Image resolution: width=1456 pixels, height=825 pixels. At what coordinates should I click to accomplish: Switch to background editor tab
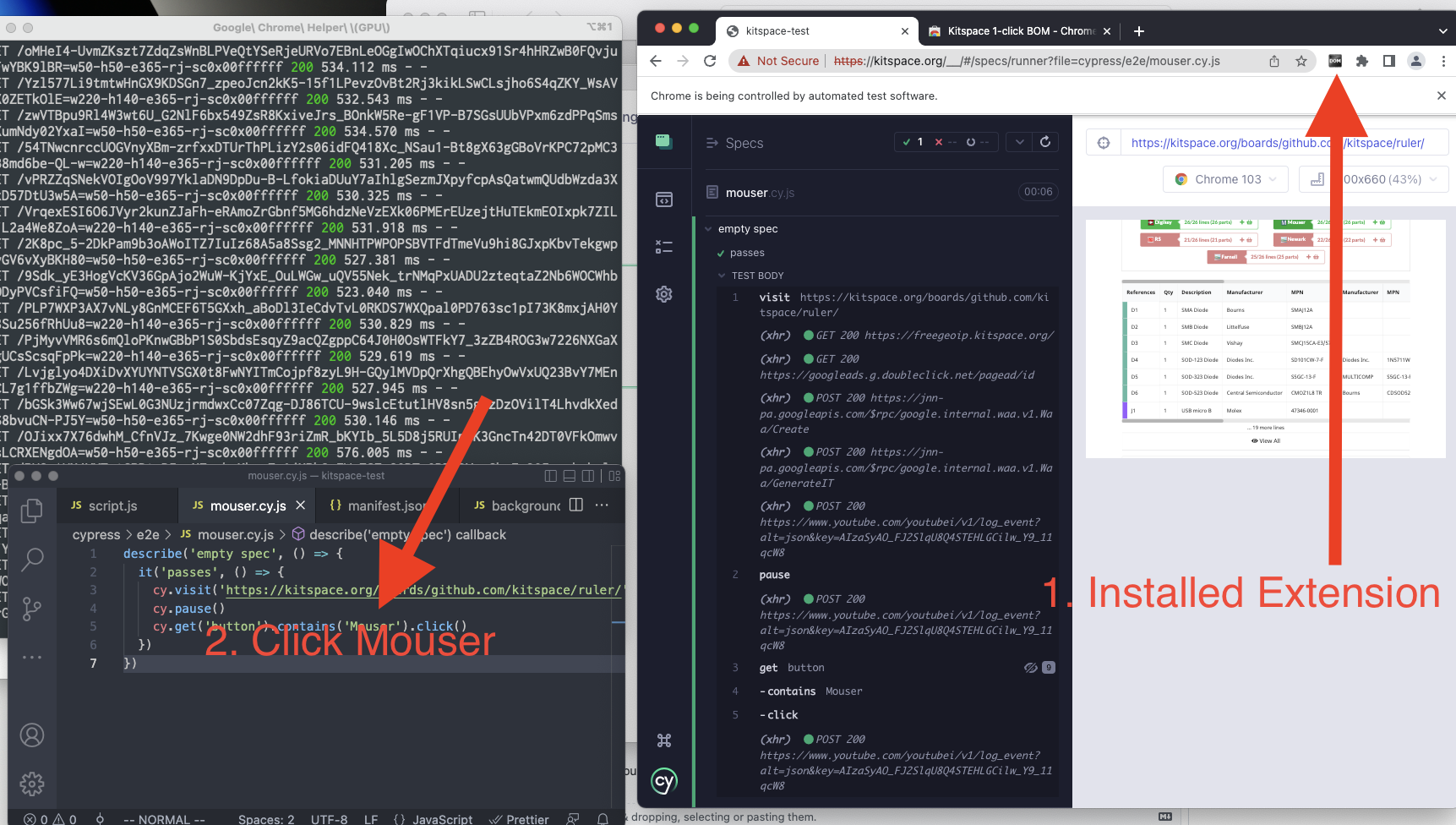(518, 505)
